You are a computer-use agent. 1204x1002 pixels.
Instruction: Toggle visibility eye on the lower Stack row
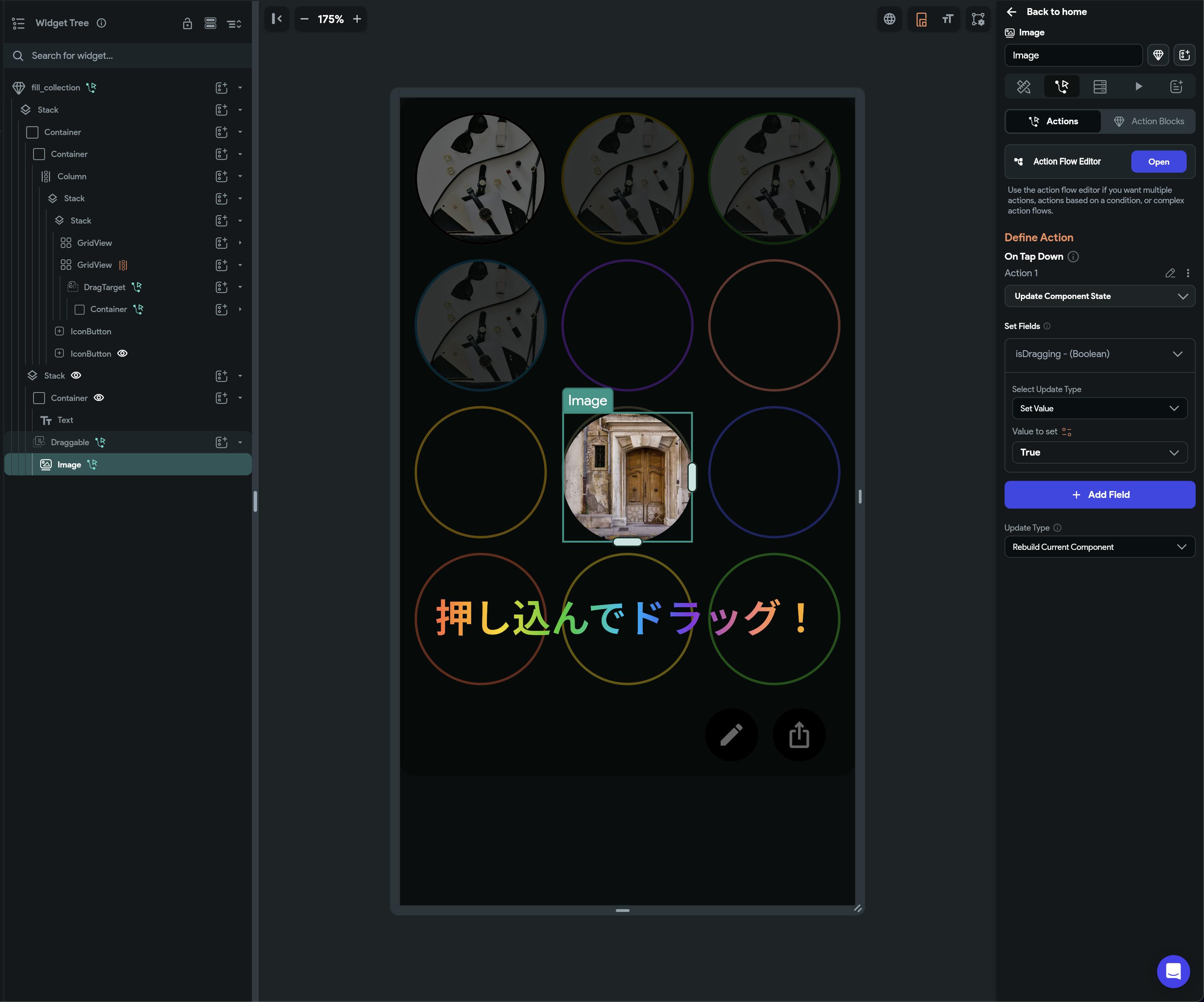tap(76, 376)
